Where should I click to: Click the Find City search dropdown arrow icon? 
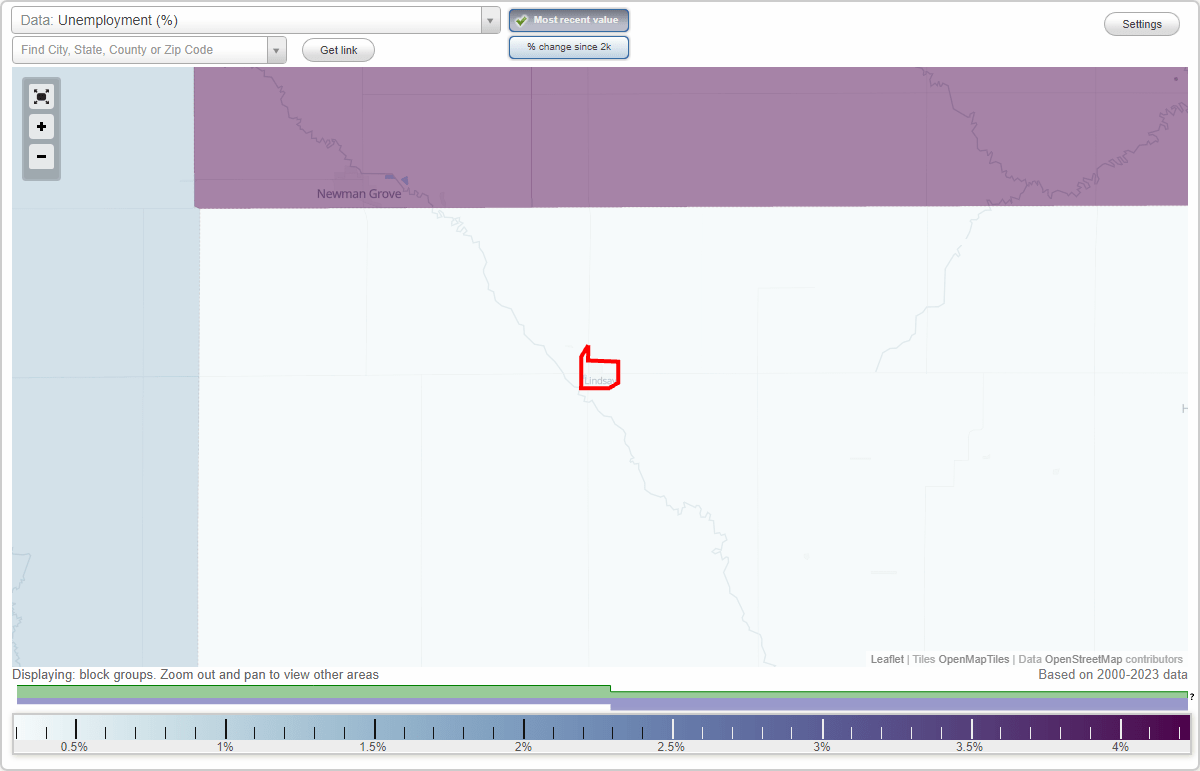[x=276, y=49]
